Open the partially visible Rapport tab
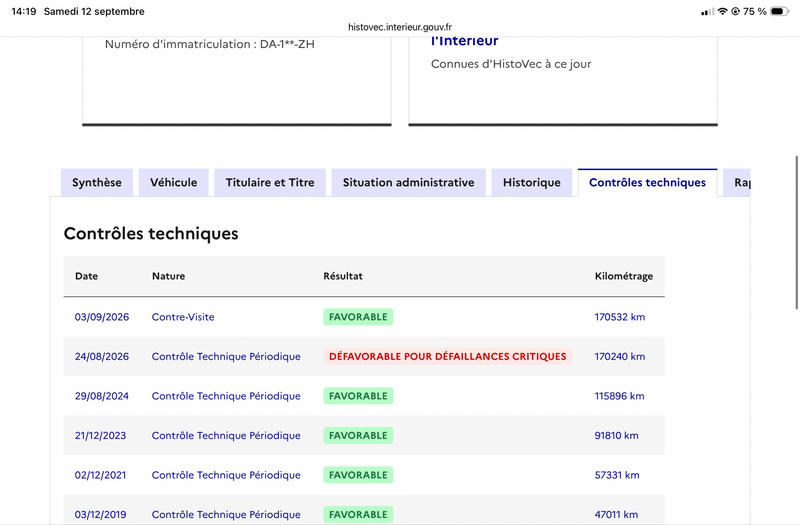The width and height of the screenshot is (800, 525). coord(737,183)
